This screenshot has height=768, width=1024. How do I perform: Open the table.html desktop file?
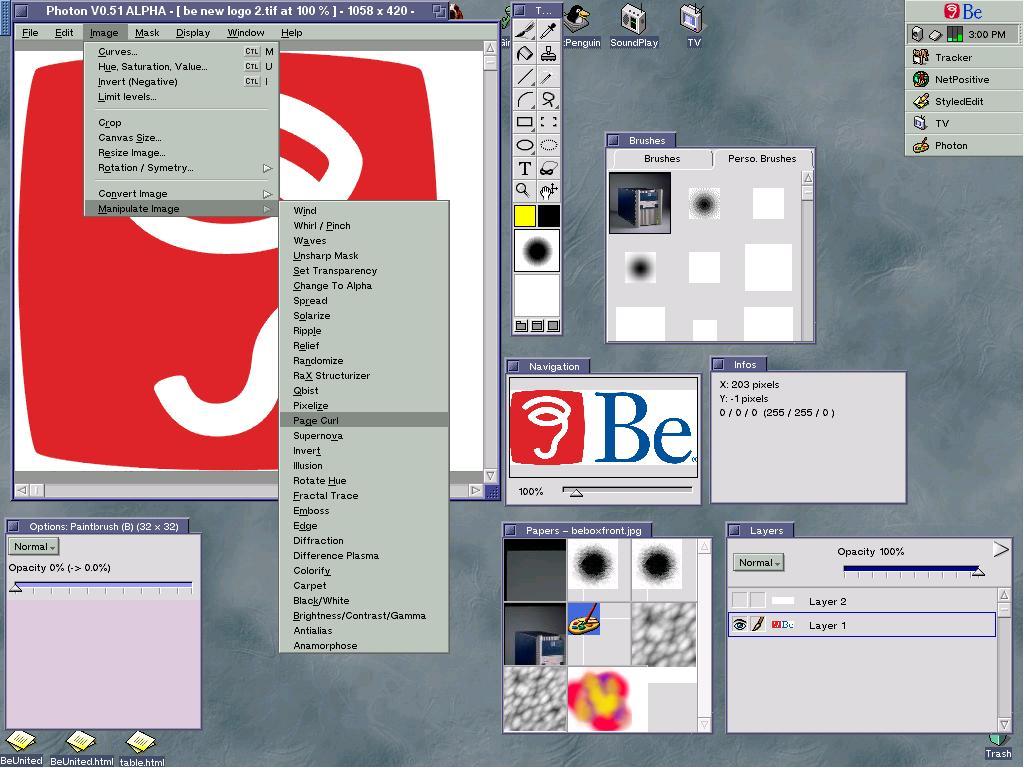(142, 748)
